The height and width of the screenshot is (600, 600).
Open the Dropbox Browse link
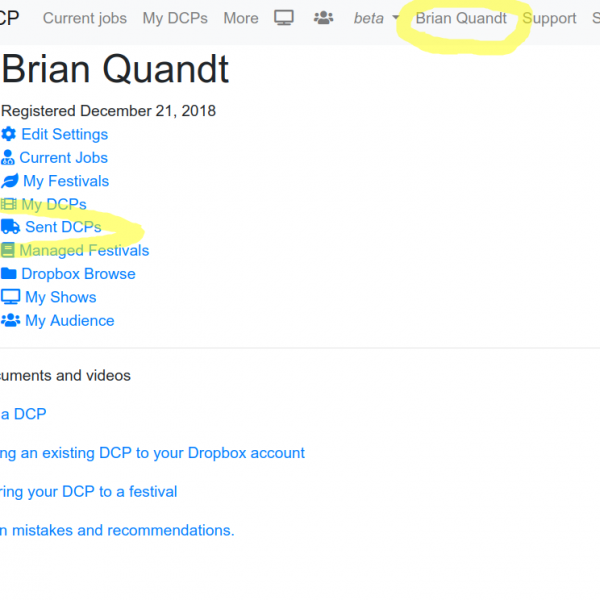(x=78, y=274)
